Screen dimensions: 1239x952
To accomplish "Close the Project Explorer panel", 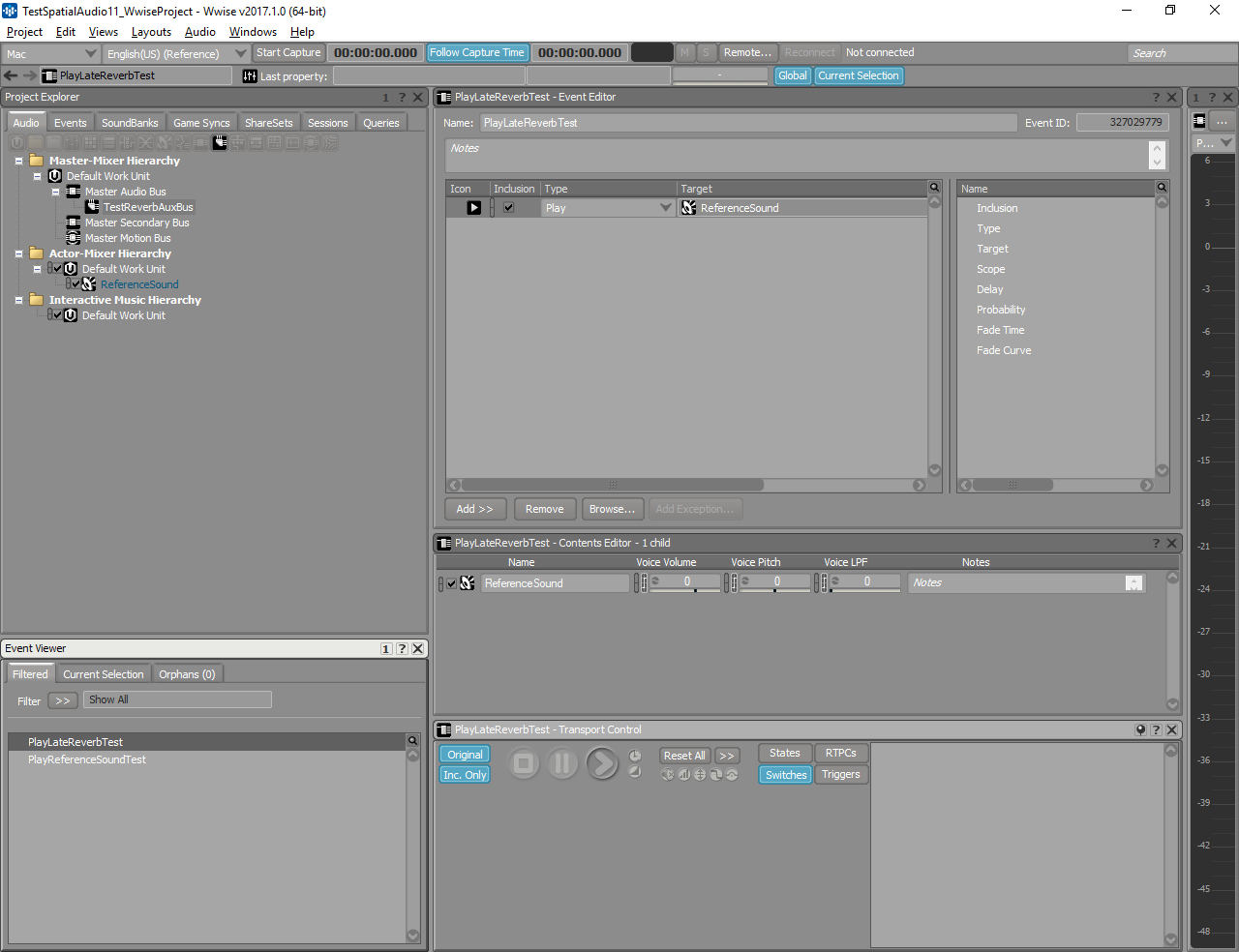I will pos(418,97).
